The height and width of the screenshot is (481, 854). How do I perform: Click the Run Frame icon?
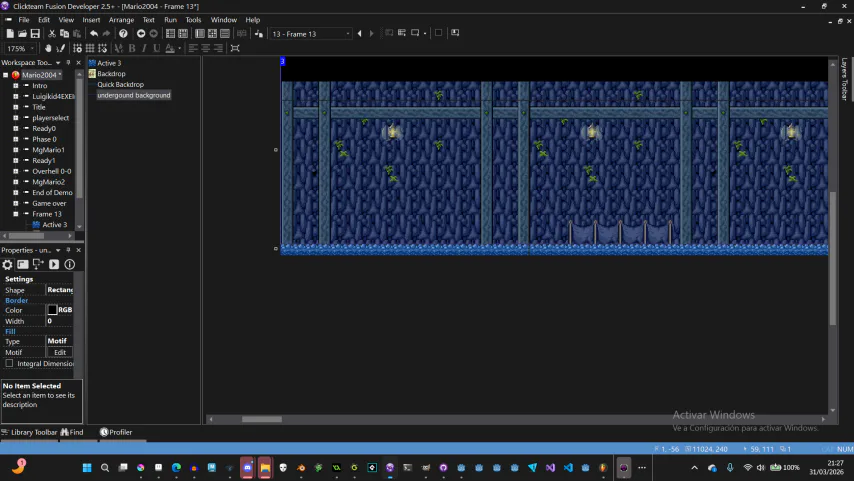[x=415, y=33]
